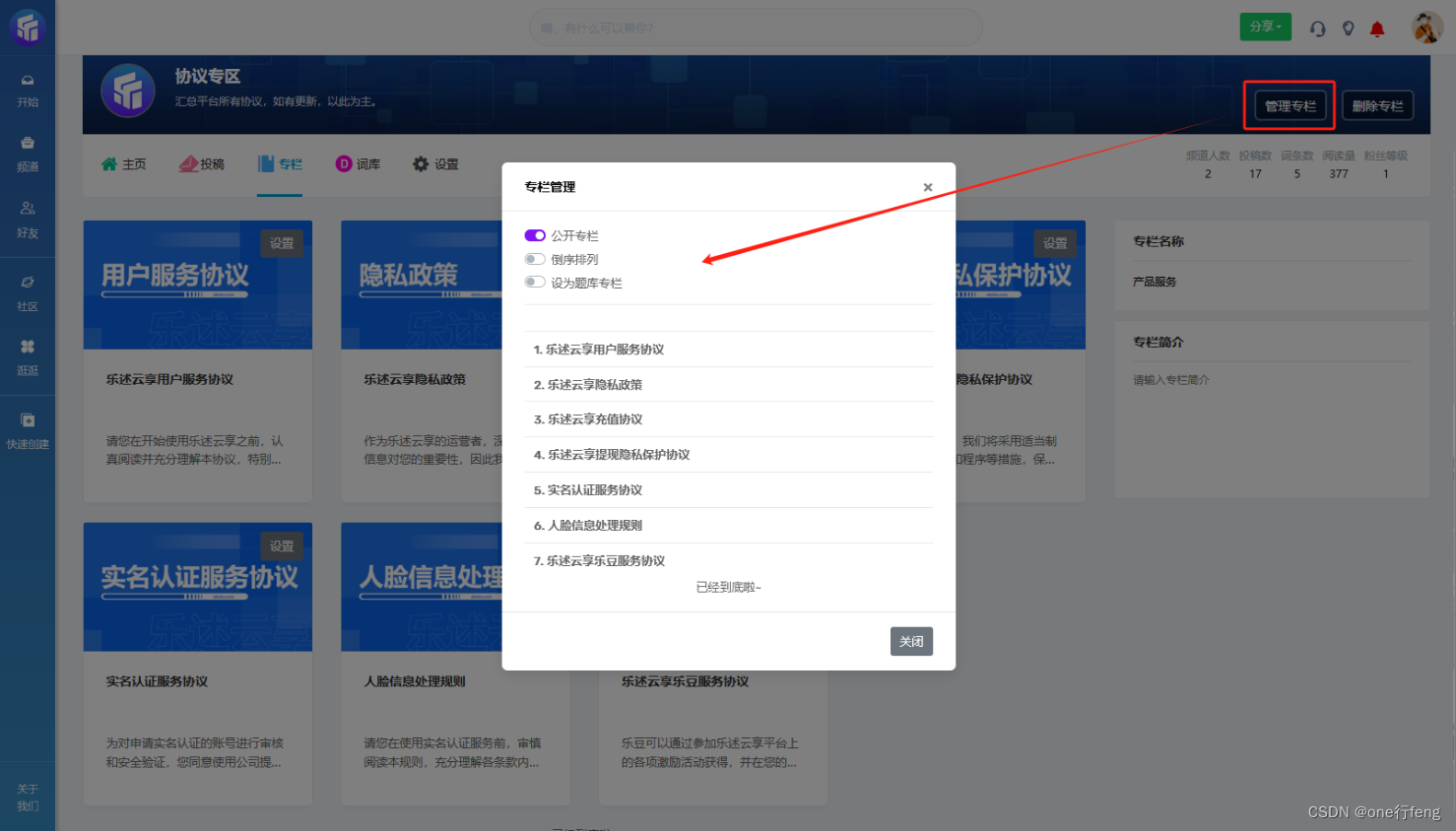
Task: Open the 用户服务协议 card thumbnail
Action: tap(198, 285)
